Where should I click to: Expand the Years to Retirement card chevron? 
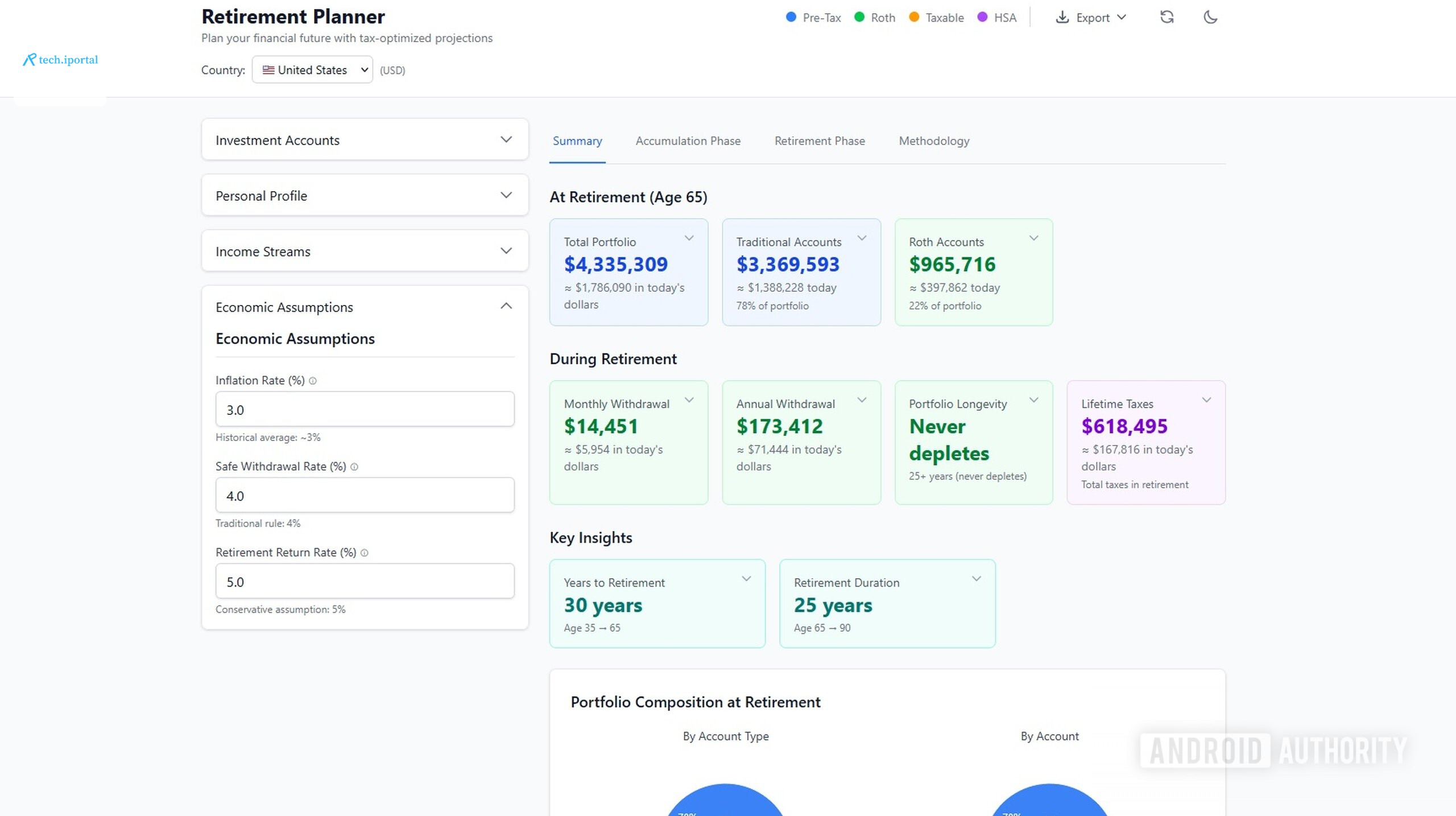pyautogui.click(x=746, y=579)
